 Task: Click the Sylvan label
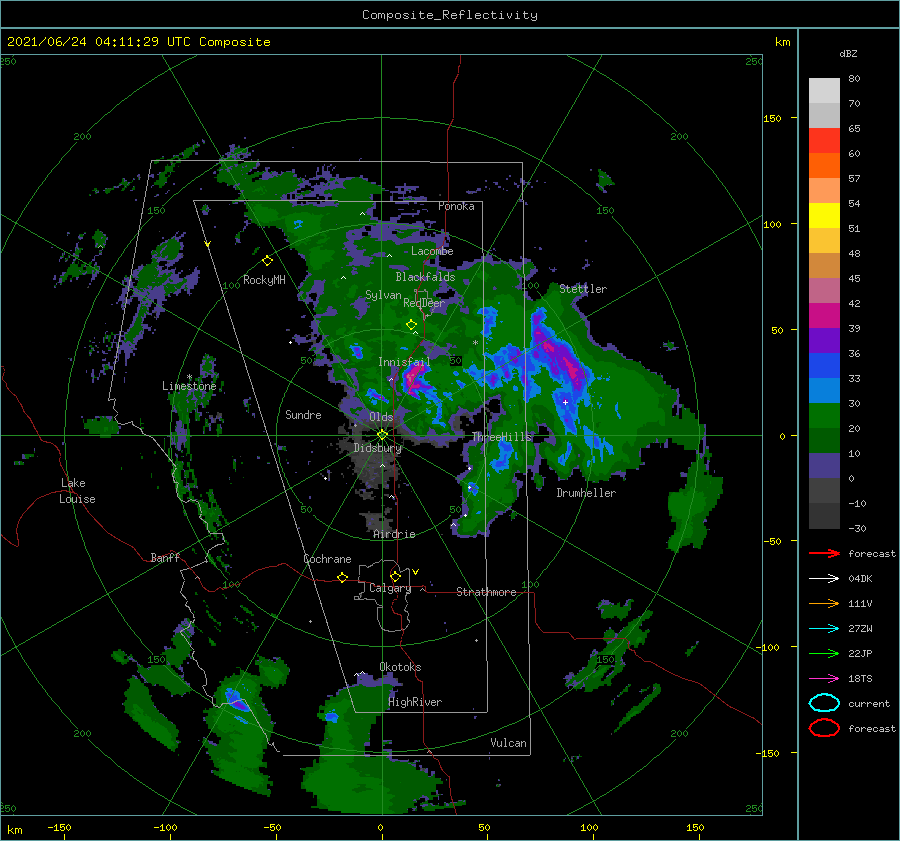click(x=383, y=295)
